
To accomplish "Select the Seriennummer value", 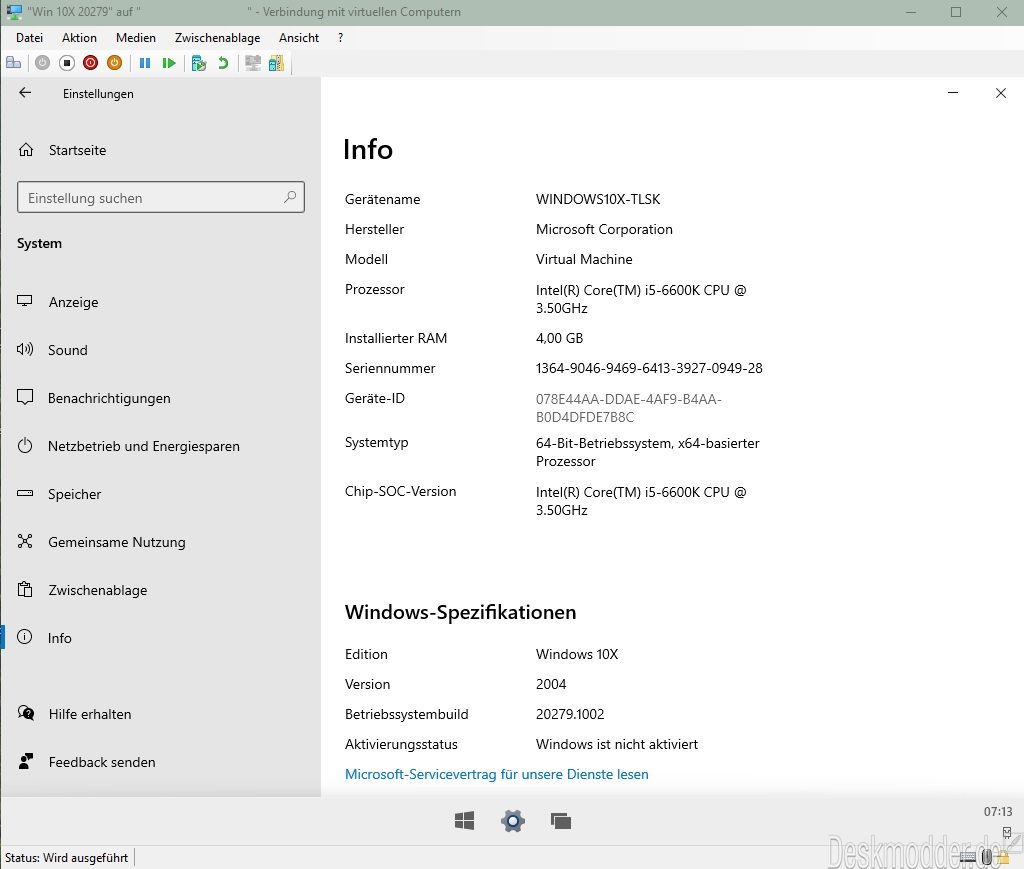I will 649,368.
